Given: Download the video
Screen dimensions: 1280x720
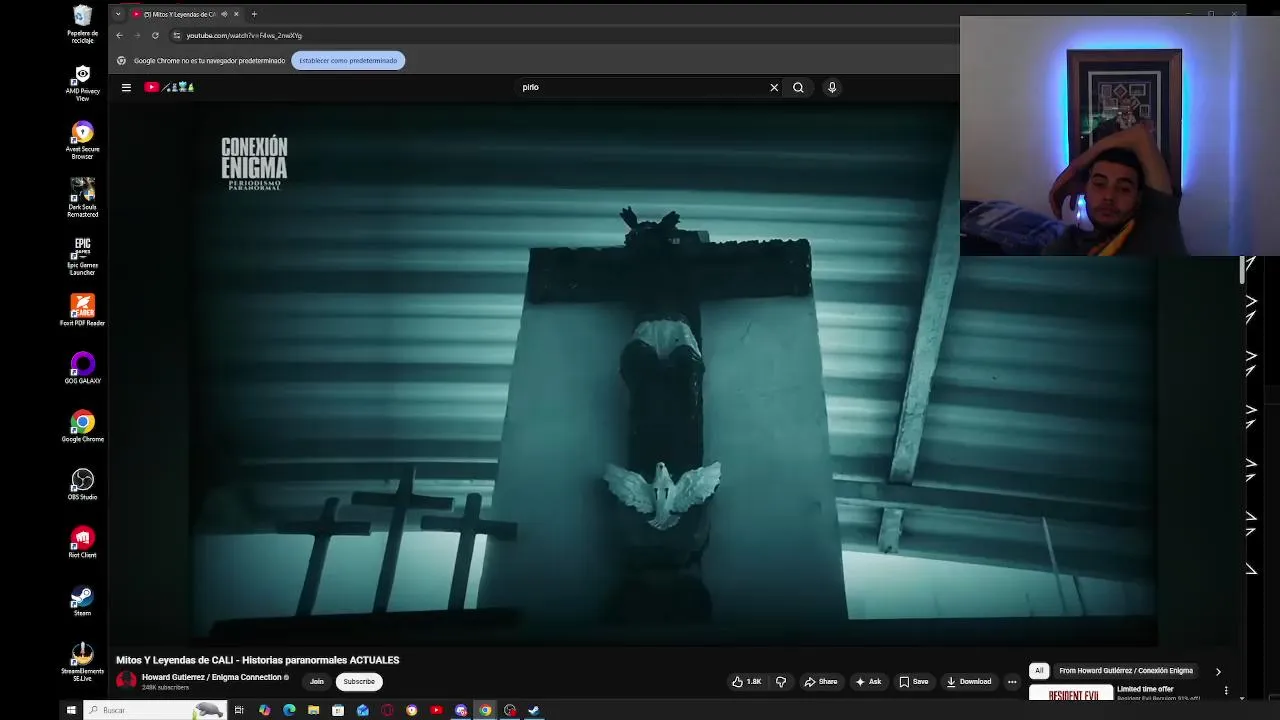Looking at the screenshot, I should pyautogui.click(x=968, y=682).
